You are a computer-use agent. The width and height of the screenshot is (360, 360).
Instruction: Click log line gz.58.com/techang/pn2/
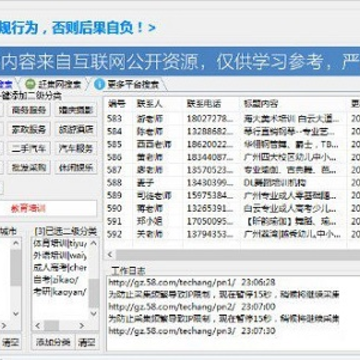pyautogui.click(x=192, y=307)
